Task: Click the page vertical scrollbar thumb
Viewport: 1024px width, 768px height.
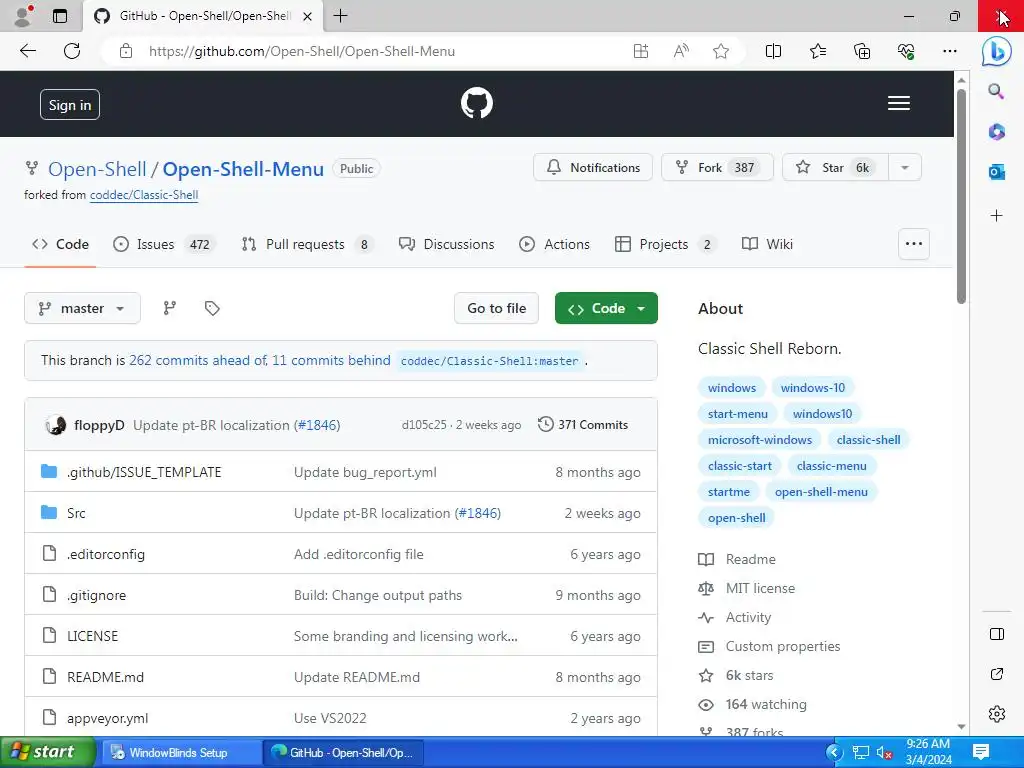Action: pyautogui.click(x=961, y=196)
